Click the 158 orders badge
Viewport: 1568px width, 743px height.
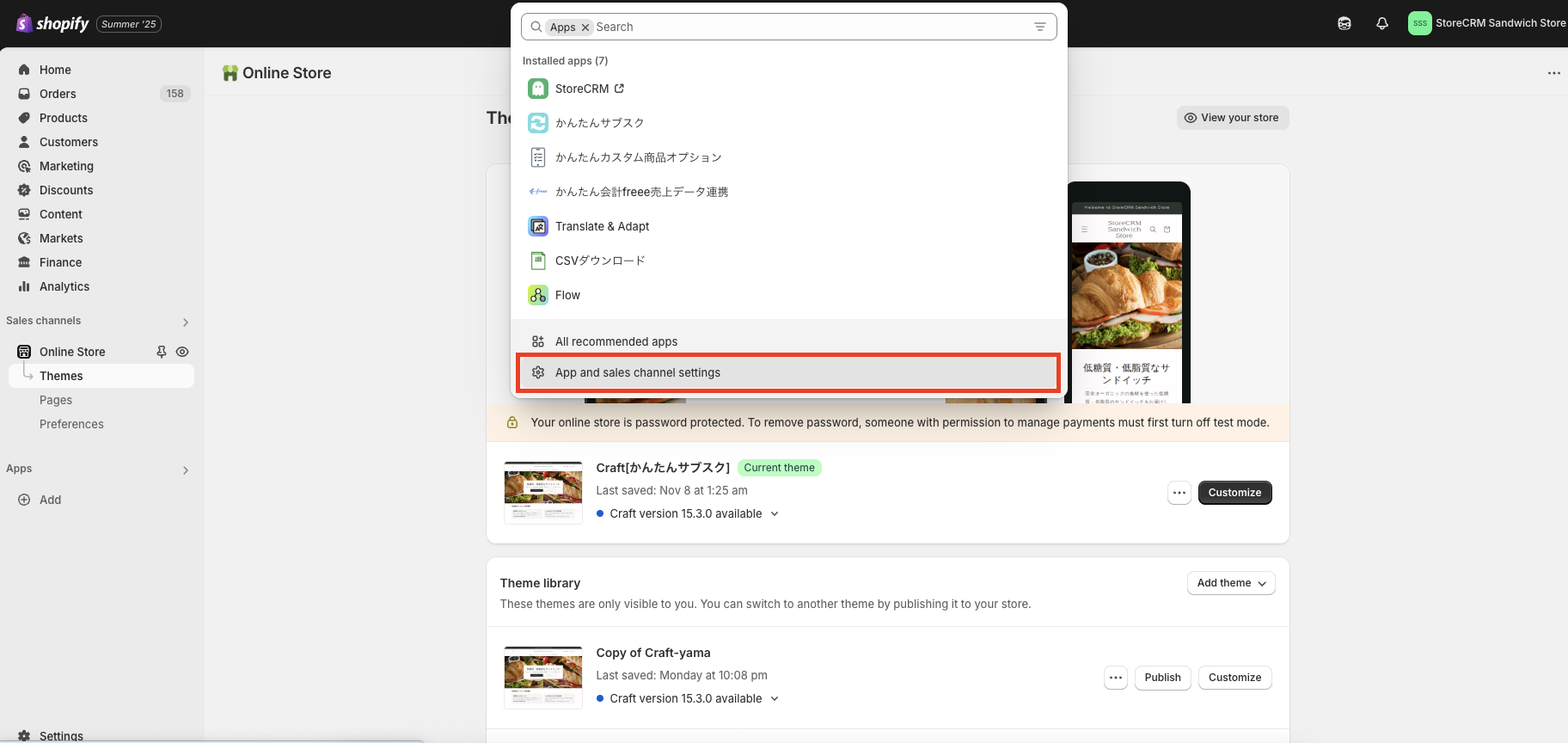click(175, 94)
